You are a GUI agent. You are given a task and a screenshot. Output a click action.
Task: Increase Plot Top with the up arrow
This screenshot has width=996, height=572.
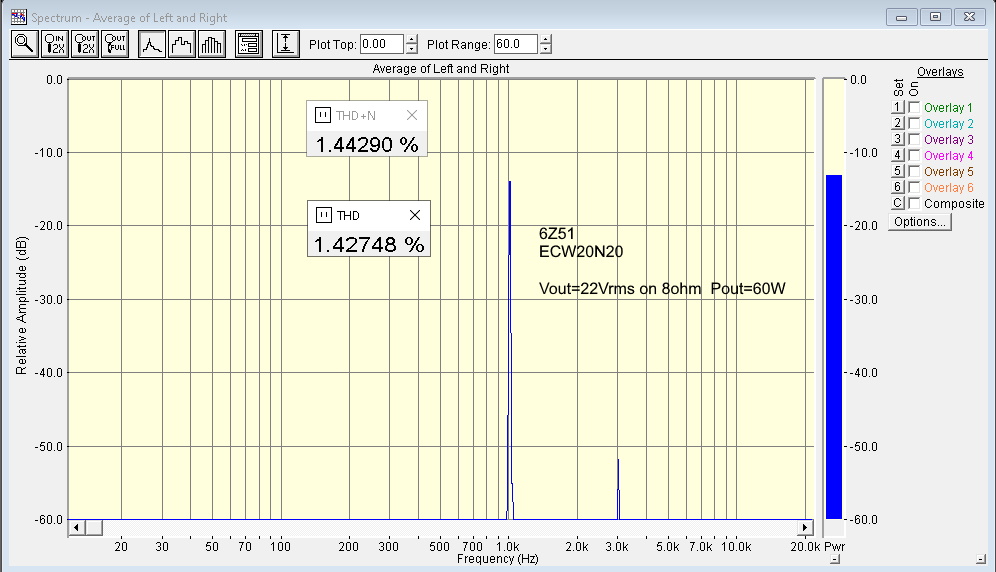click(x=411, y=40)
